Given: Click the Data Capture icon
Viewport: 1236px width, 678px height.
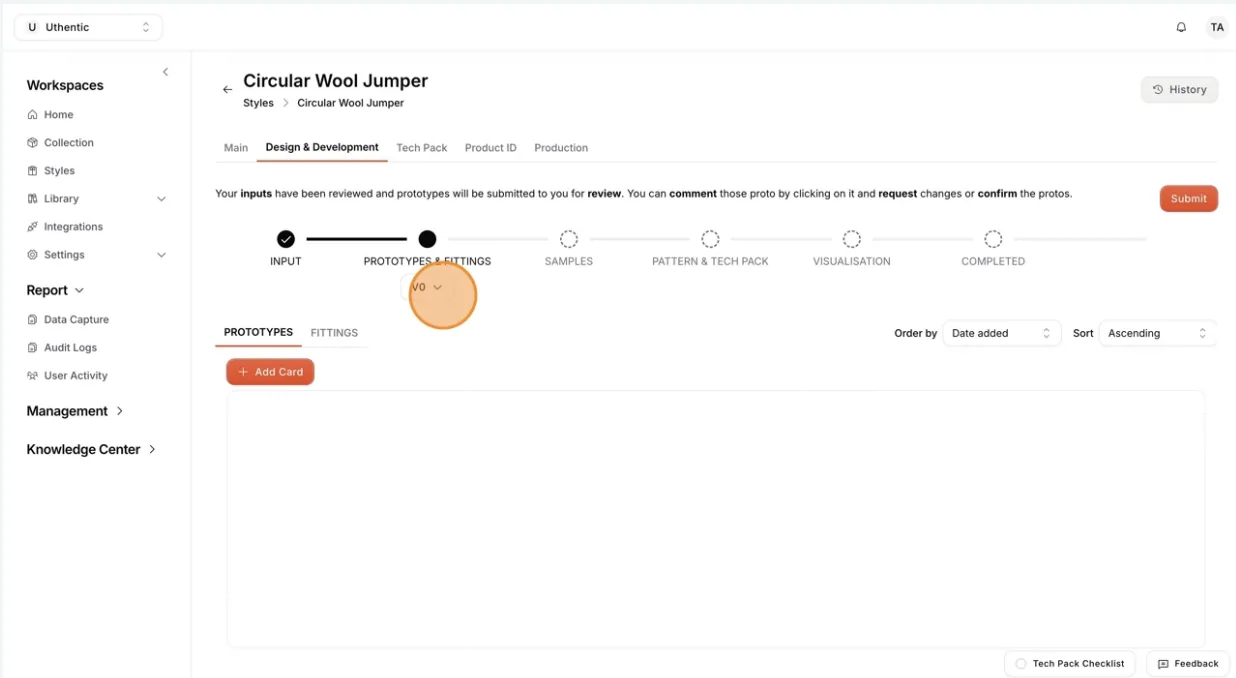Looking at the screenshot, I should (x=33, y=320).
